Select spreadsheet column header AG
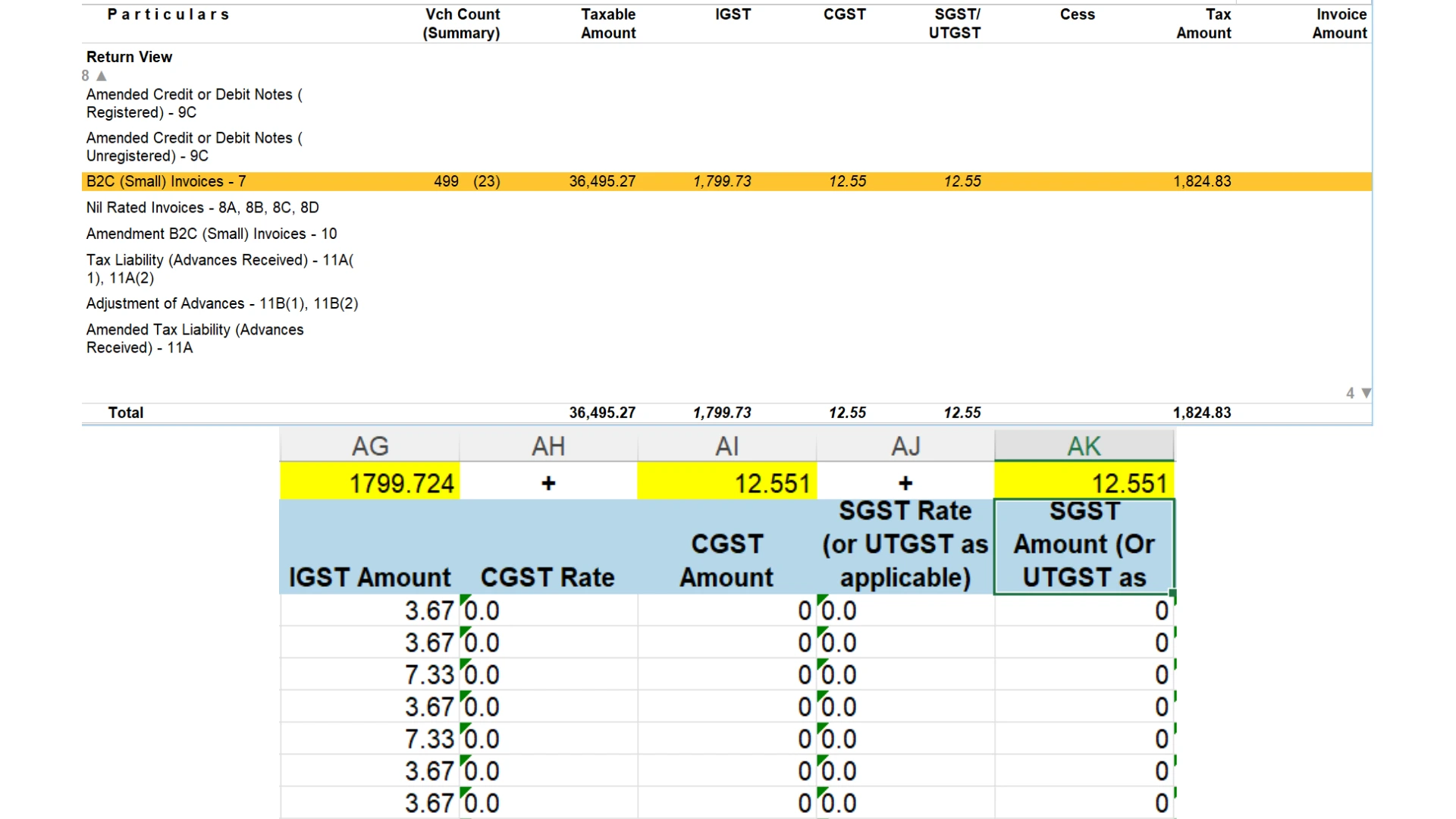This screenshot has height=819, width=1456. (369, 446)
